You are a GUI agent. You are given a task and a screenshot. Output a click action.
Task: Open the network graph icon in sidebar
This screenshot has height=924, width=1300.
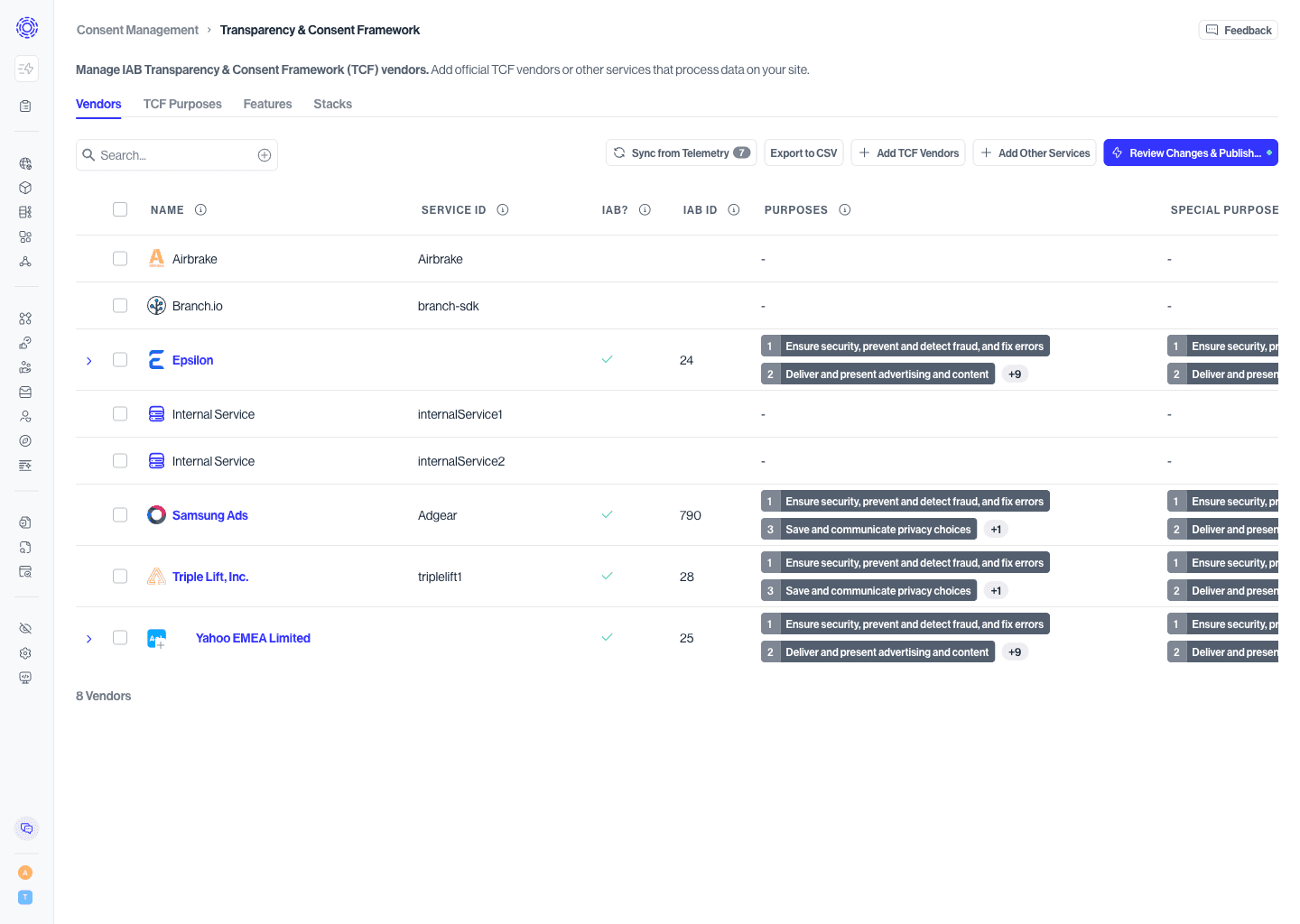coord(25,261)
